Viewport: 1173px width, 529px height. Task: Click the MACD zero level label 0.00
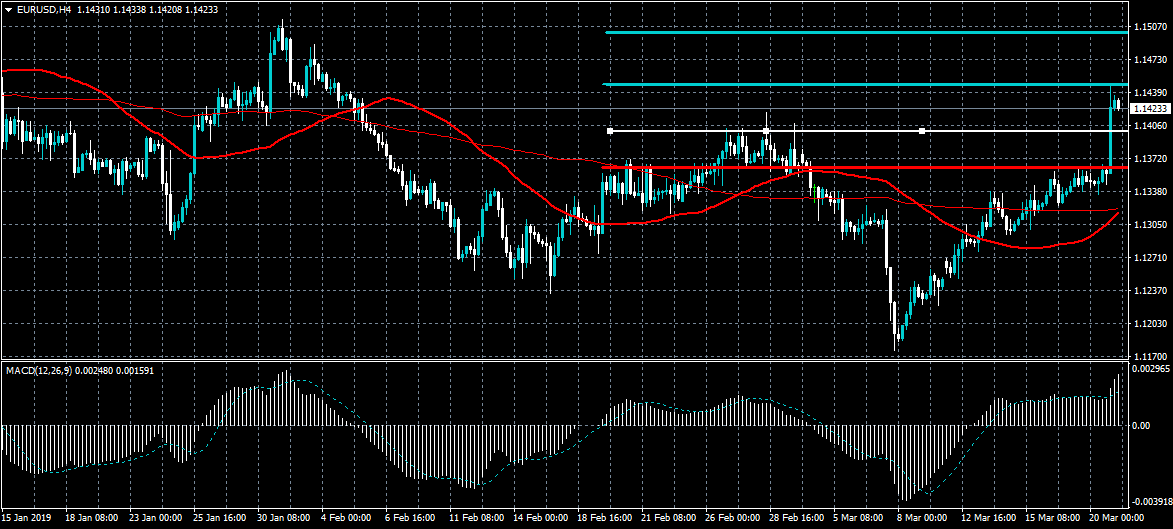(x=1142, y=425)
